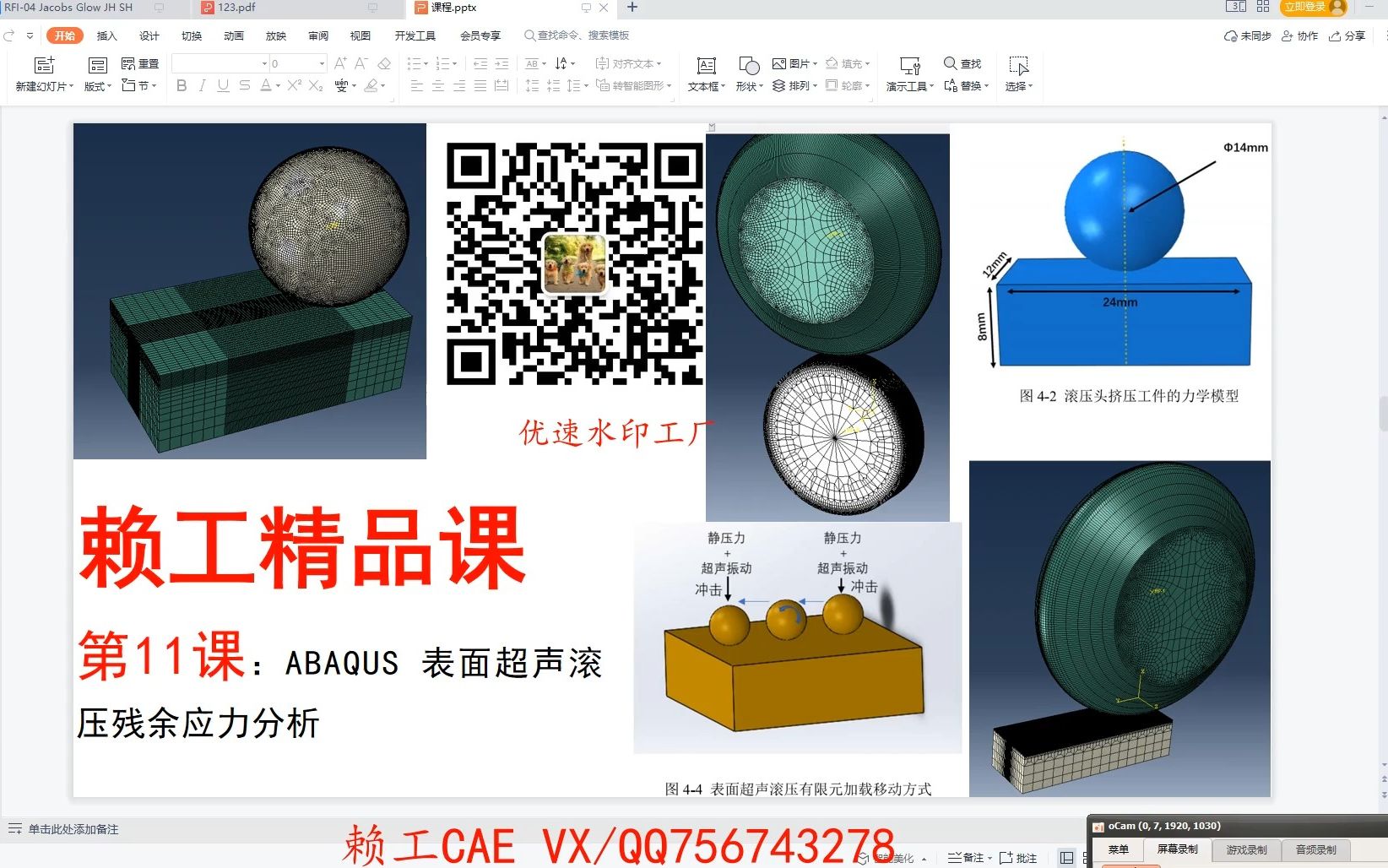Center align text
This screenshot has height=868, width=1388.
437,85
